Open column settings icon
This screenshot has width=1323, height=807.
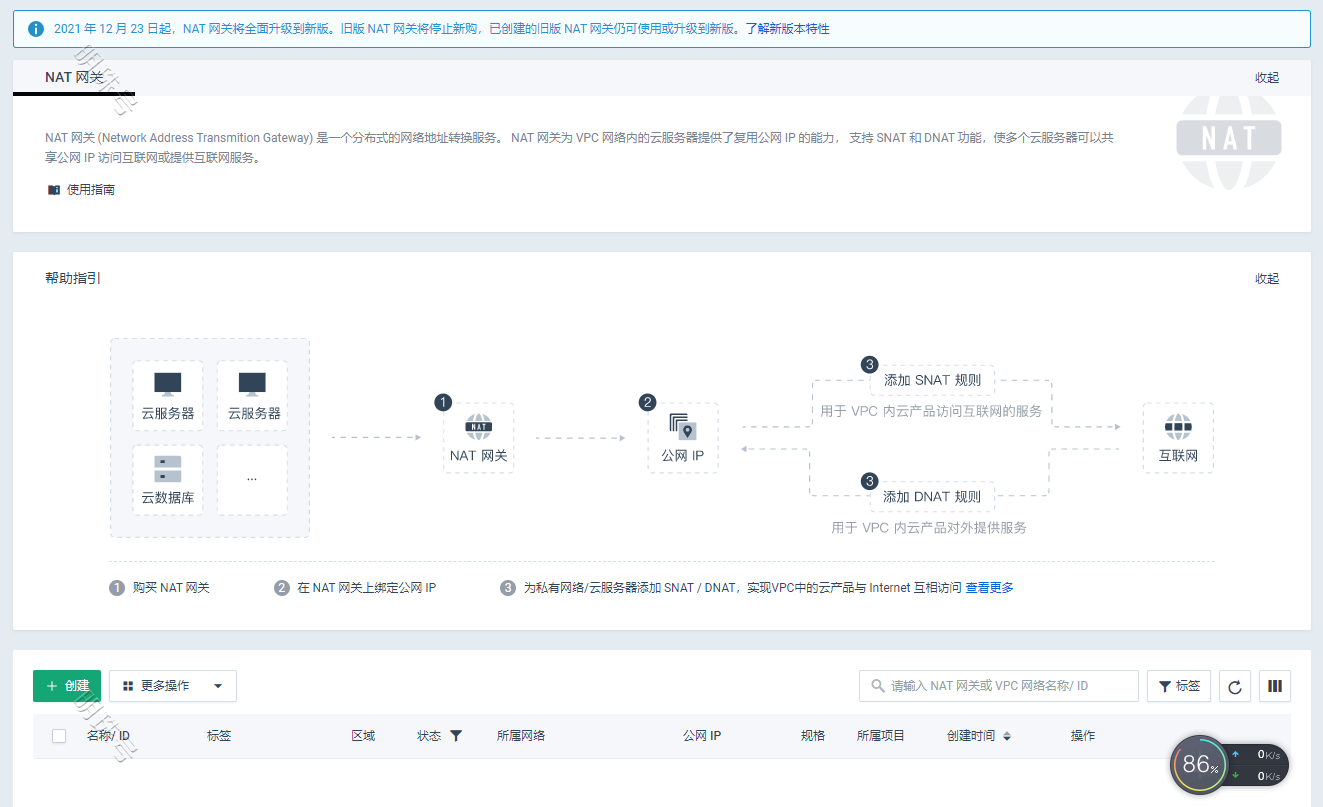click(x=1275, y=686)
